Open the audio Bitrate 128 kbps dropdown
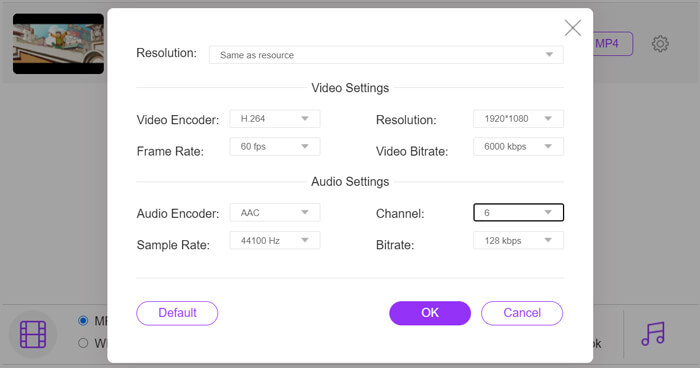This screenshot has width=700, height=368. (x=518, y=240)
